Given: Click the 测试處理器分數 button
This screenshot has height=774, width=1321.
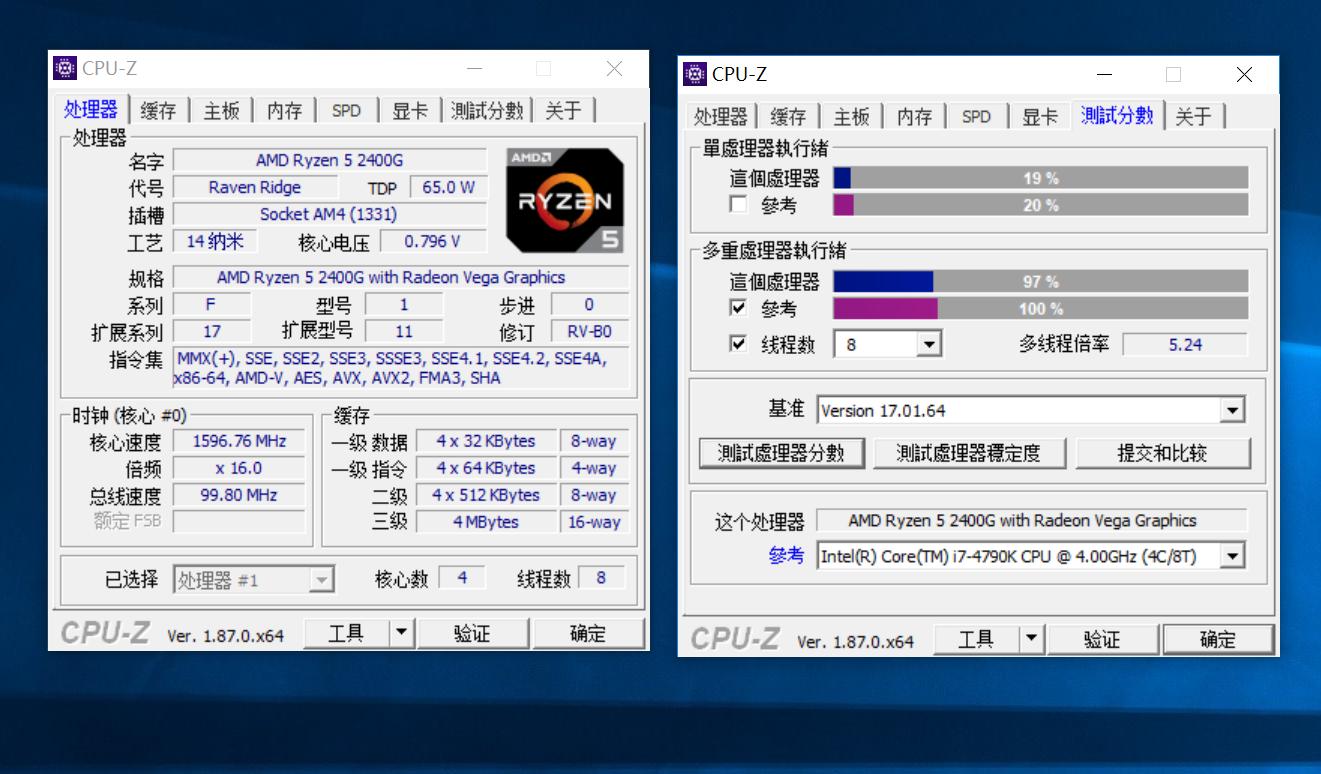Looking at the screenshot, I should 782,452.
